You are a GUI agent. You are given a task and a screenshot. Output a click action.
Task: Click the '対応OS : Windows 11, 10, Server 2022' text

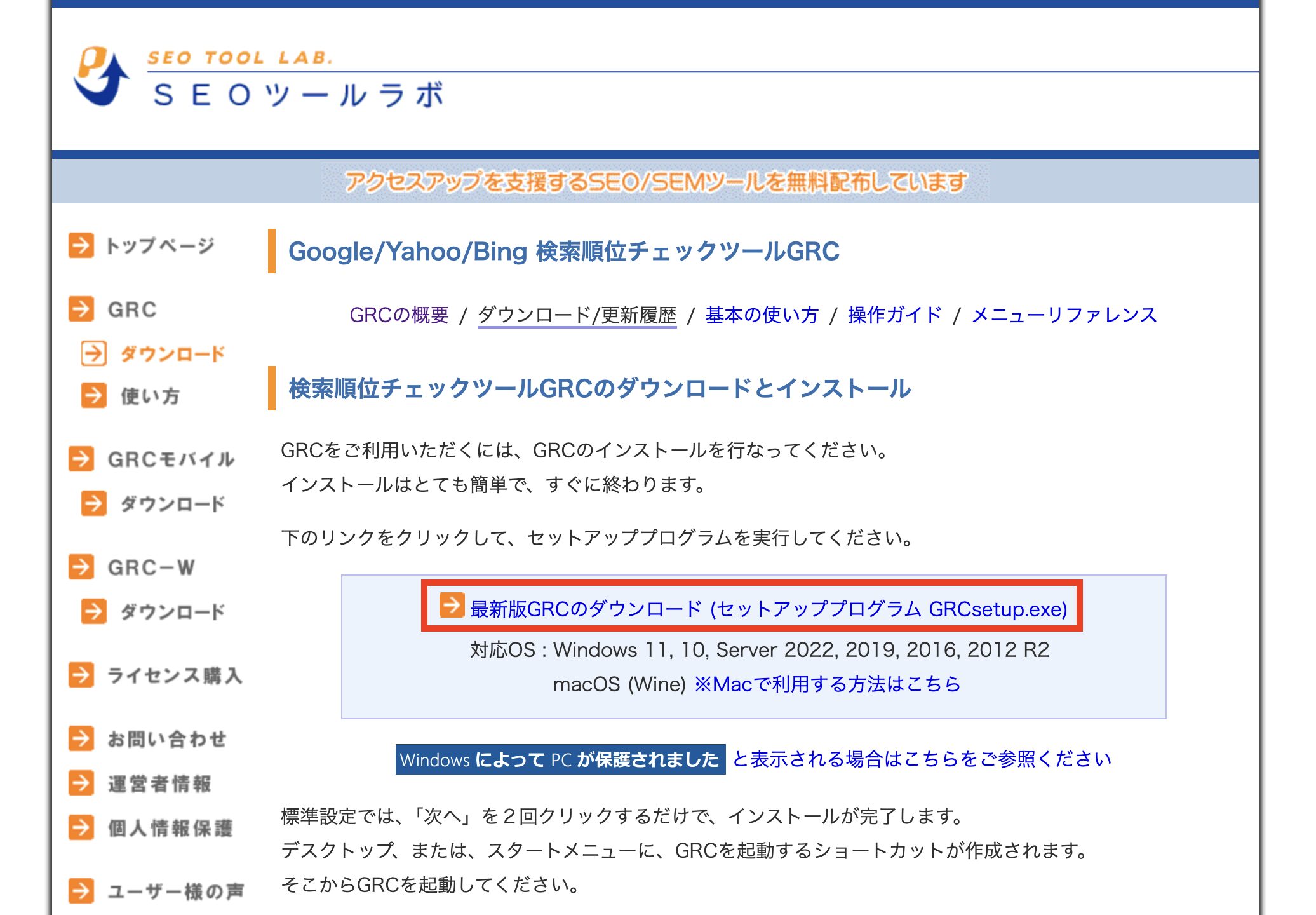point(760,650)
